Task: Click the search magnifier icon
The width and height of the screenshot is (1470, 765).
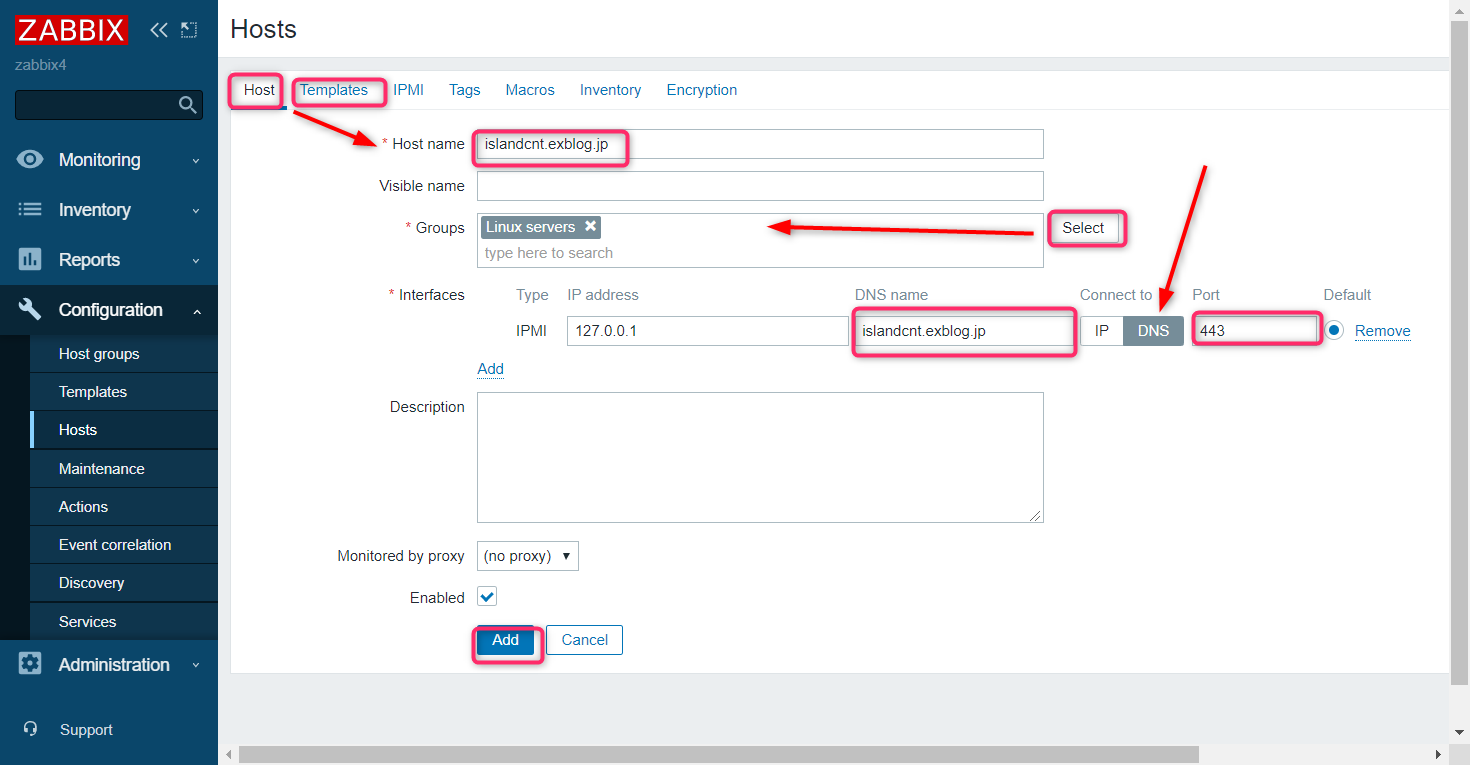Action: click(x=187, y=105)
